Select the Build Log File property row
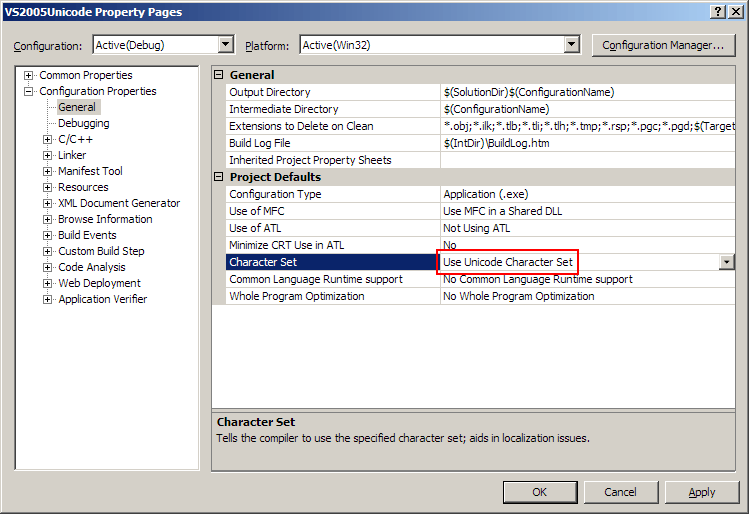Viewport: 749px width, 514px height. click(x=480, y=143)
